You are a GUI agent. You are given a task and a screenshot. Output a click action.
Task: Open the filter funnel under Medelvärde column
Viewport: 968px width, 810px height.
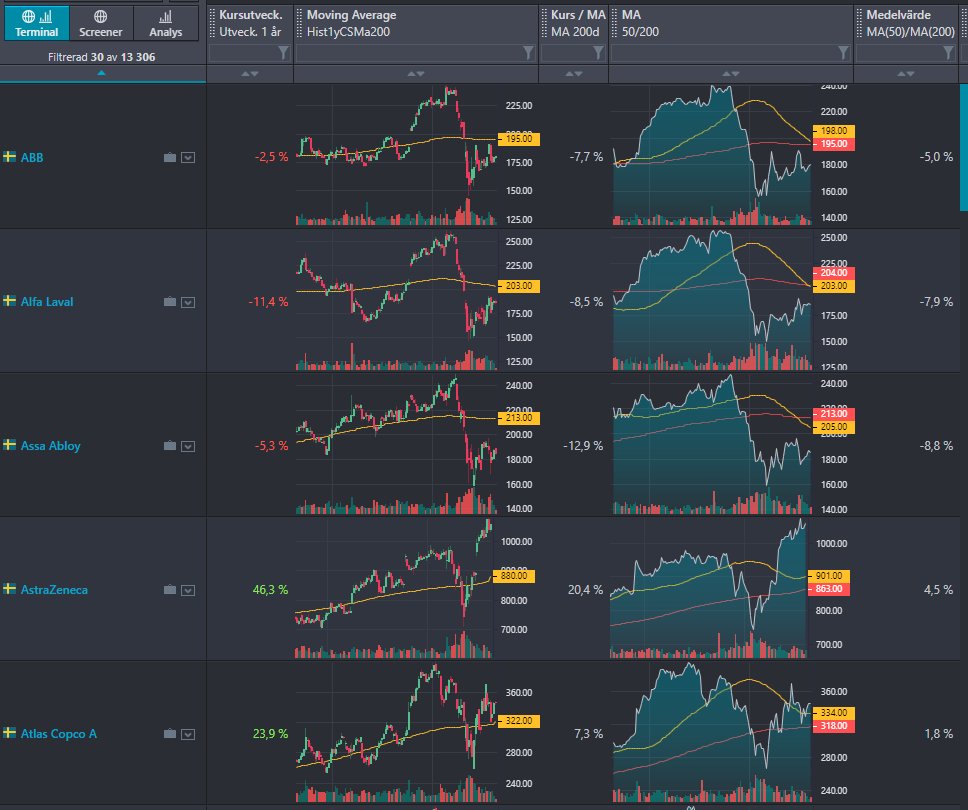(x=949, y=53)
